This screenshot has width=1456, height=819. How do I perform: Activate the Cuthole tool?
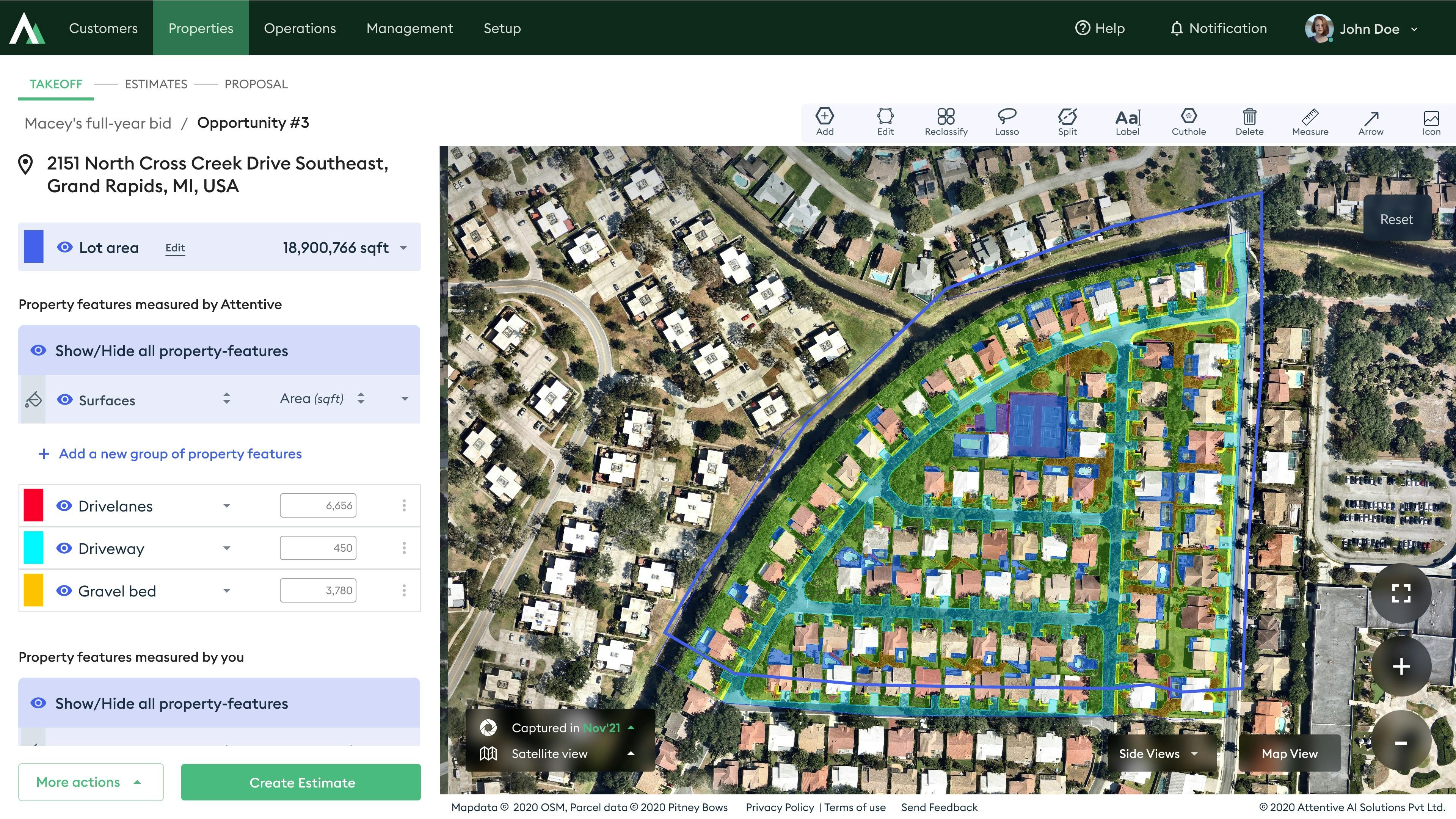click(1188, 121)
